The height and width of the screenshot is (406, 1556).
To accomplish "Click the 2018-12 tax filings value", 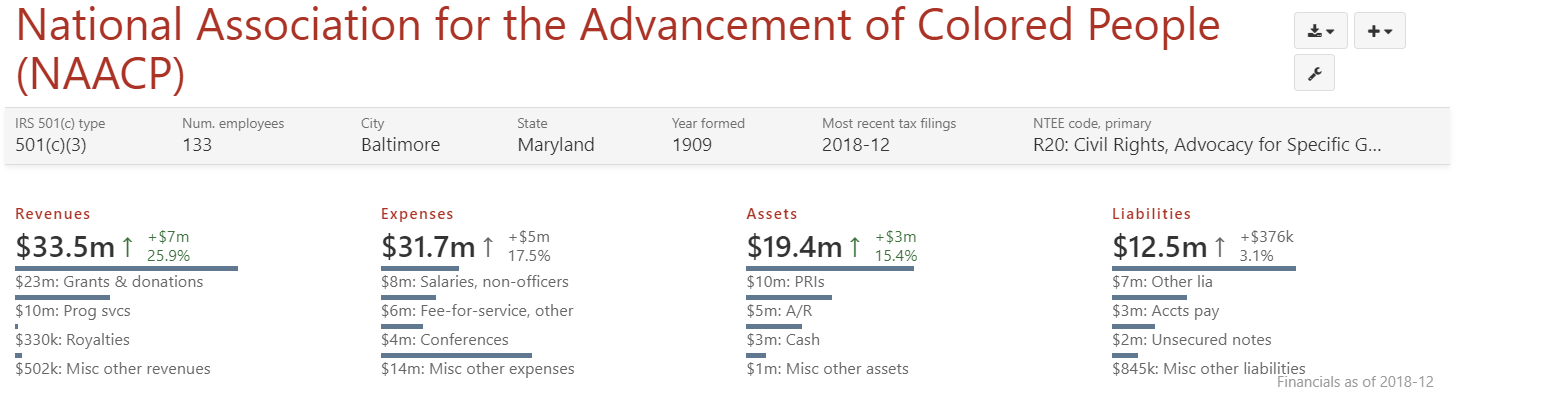I will pos(856,145).
